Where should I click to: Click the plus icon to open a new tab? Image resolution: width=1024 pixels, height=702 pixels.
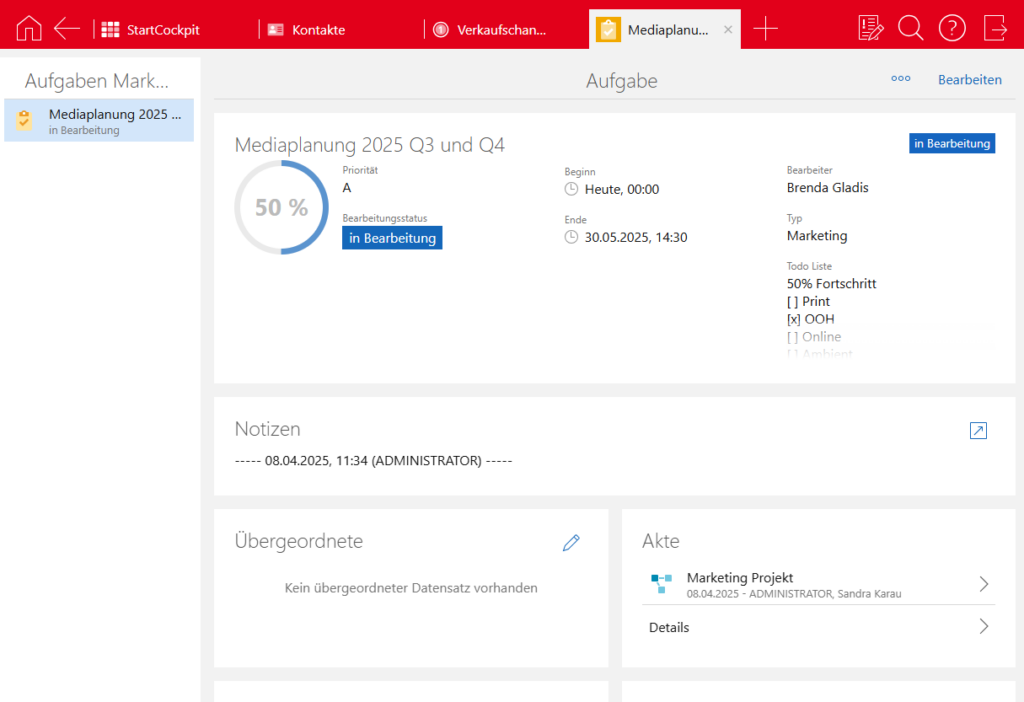(765, 28)
